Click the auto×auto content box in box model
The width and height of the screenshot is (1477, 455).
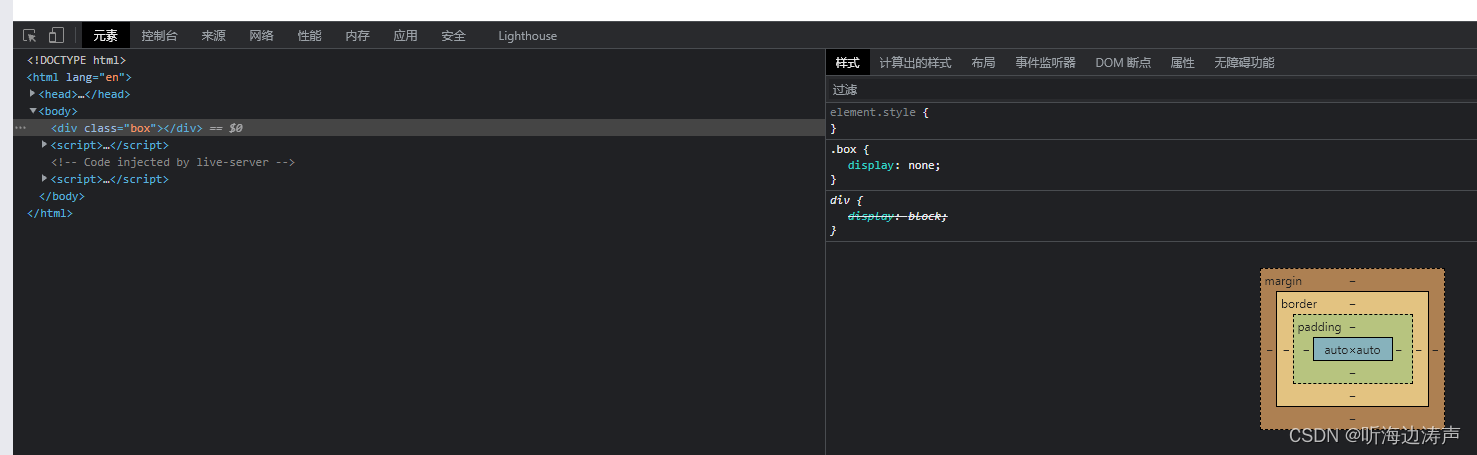coord(1352,350)
